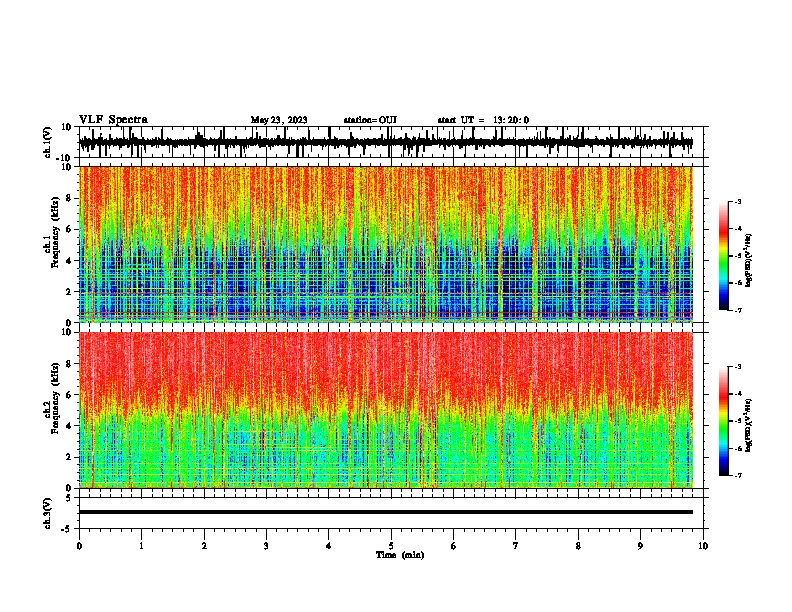Click tick label "0" on the Time axis
Screen dimensions: 792x612
[x=79, y=546]
